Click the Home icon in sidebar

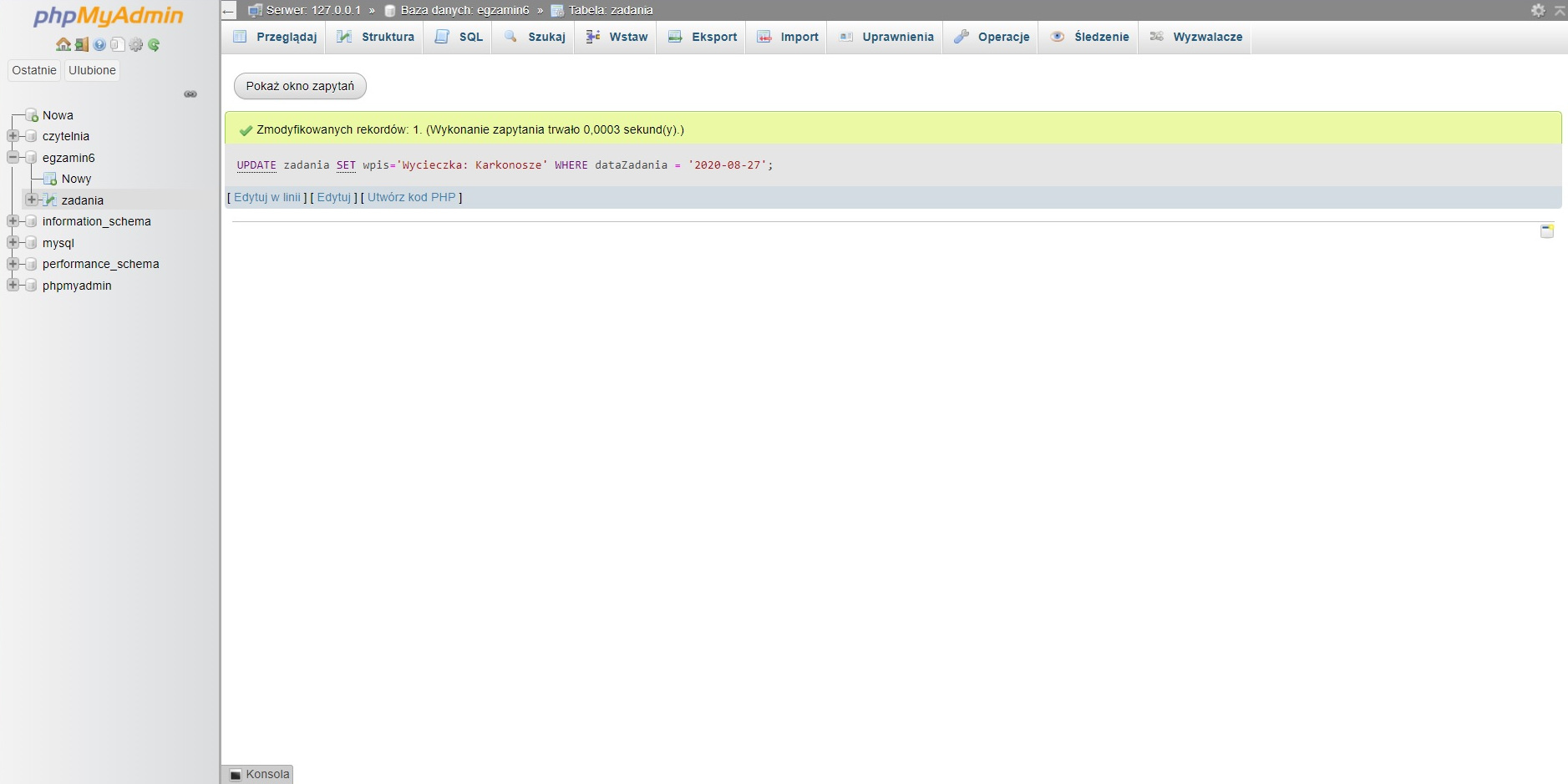(x=63, y=45)
